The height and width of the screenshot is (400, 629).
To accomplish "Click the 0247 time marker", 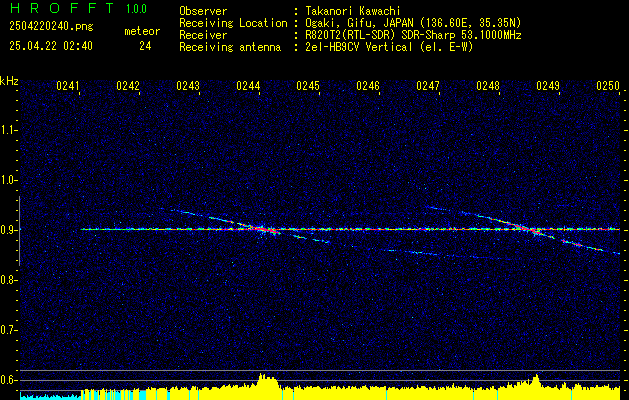I will [428, 86].
